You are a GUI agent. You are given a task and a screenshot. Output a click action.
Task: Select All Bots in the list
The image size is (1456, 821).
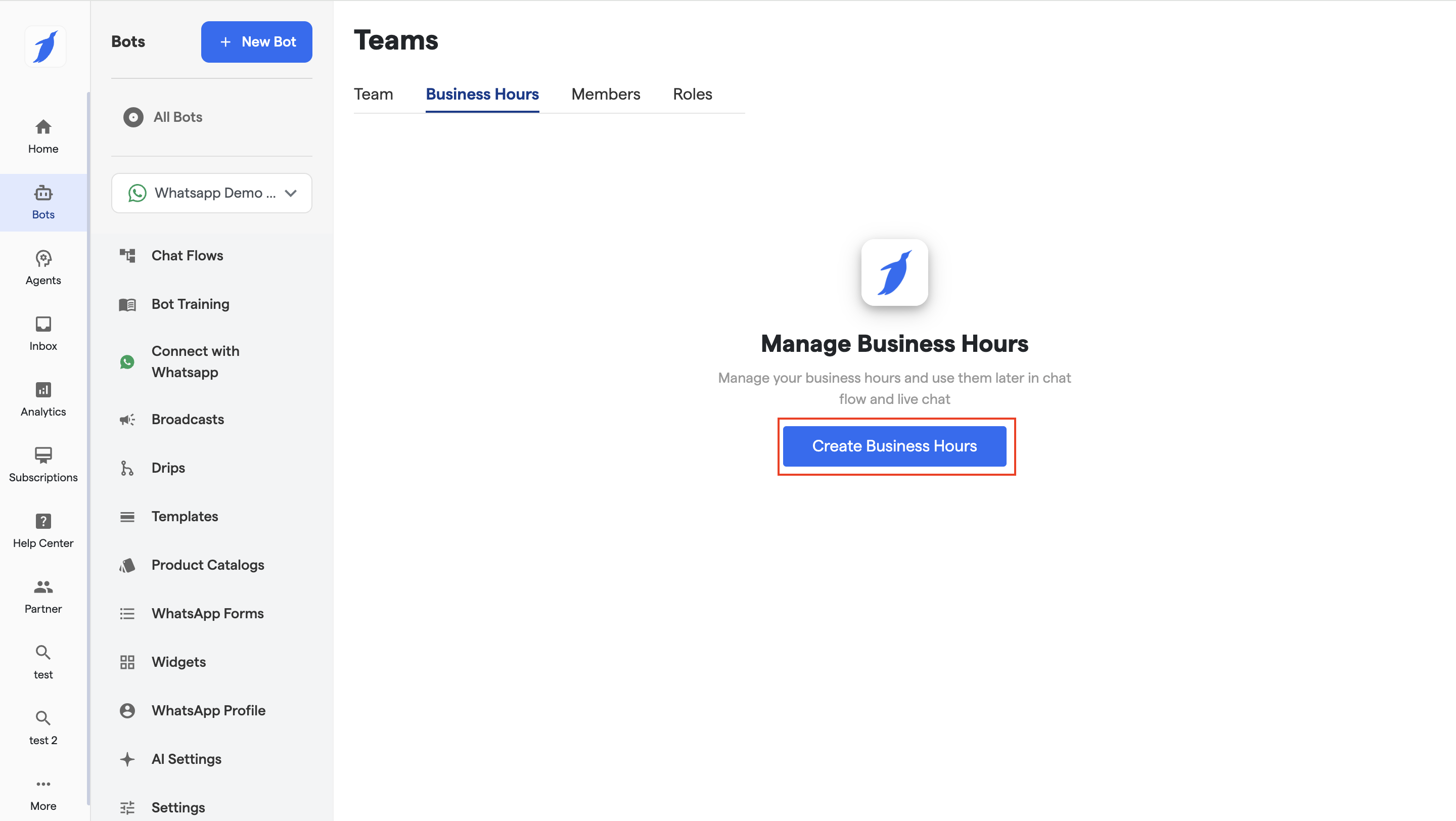(x=177, y=117)
